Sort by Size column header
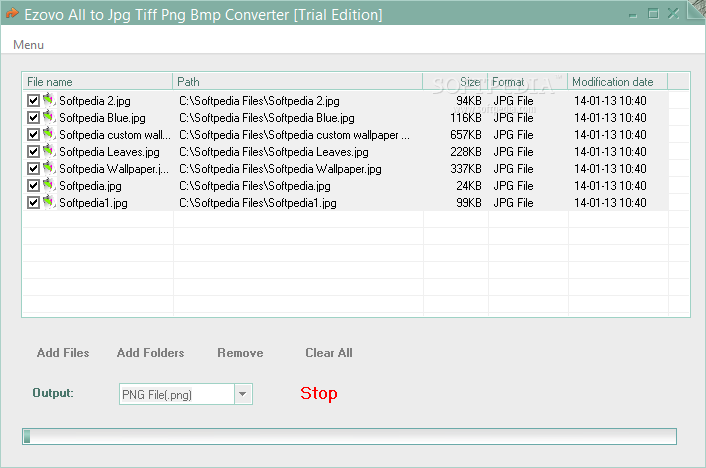This screenshot has height=468, width=706. click(x=455, y=82)
